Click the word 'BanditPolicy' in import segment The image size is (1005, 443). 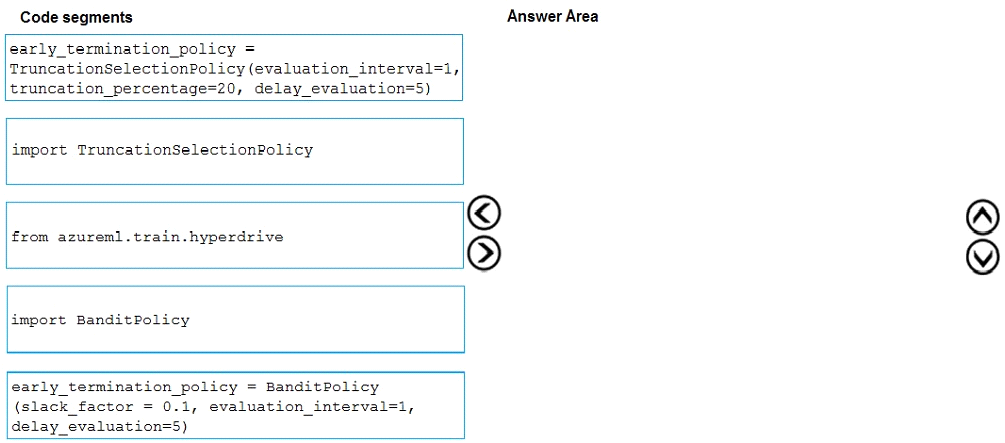point(133,320)
